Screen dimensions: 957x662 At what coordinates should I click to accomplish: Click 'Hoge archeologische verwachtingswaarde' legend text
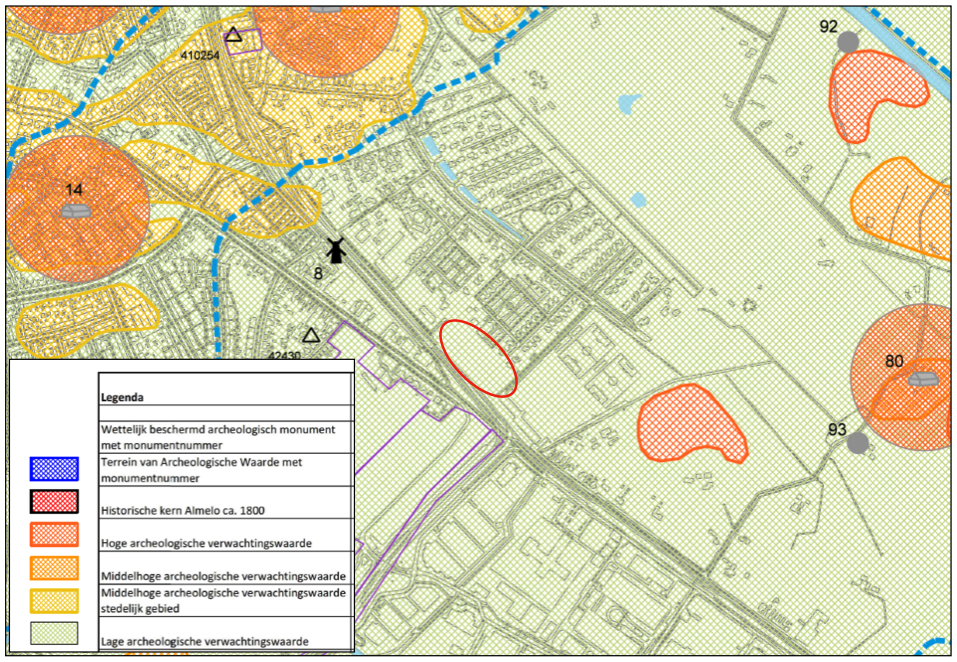[206, 543]
